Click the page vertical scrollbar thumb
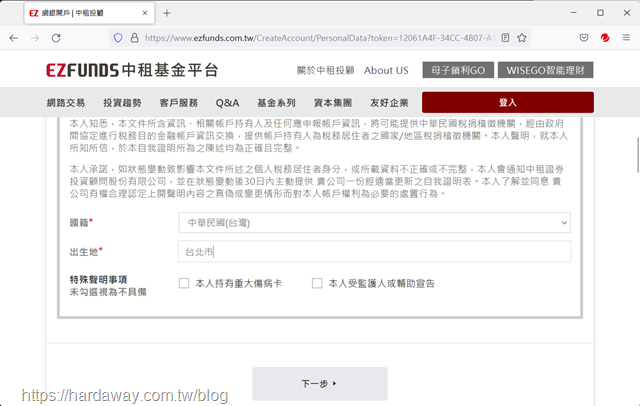 637,155
